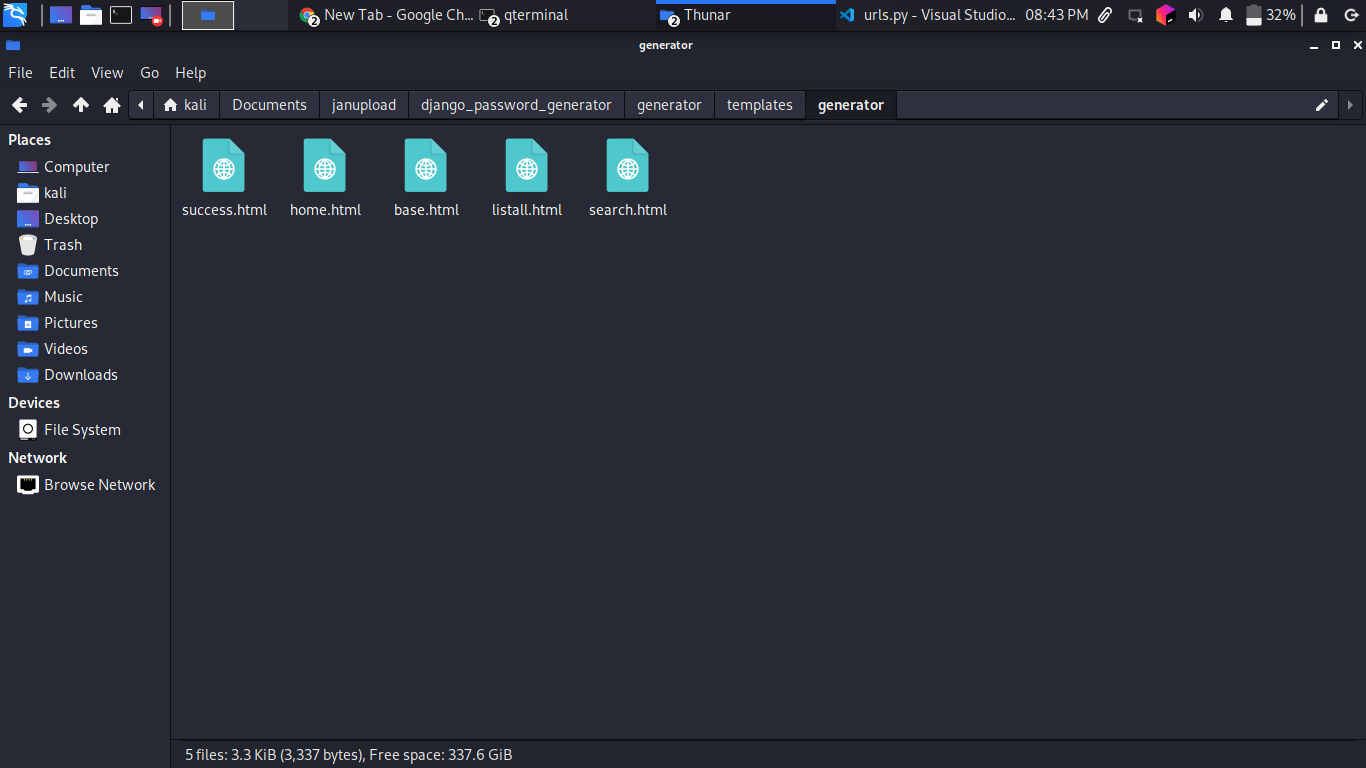
Task: Select search.html file
Action: (x=628, y=178)
